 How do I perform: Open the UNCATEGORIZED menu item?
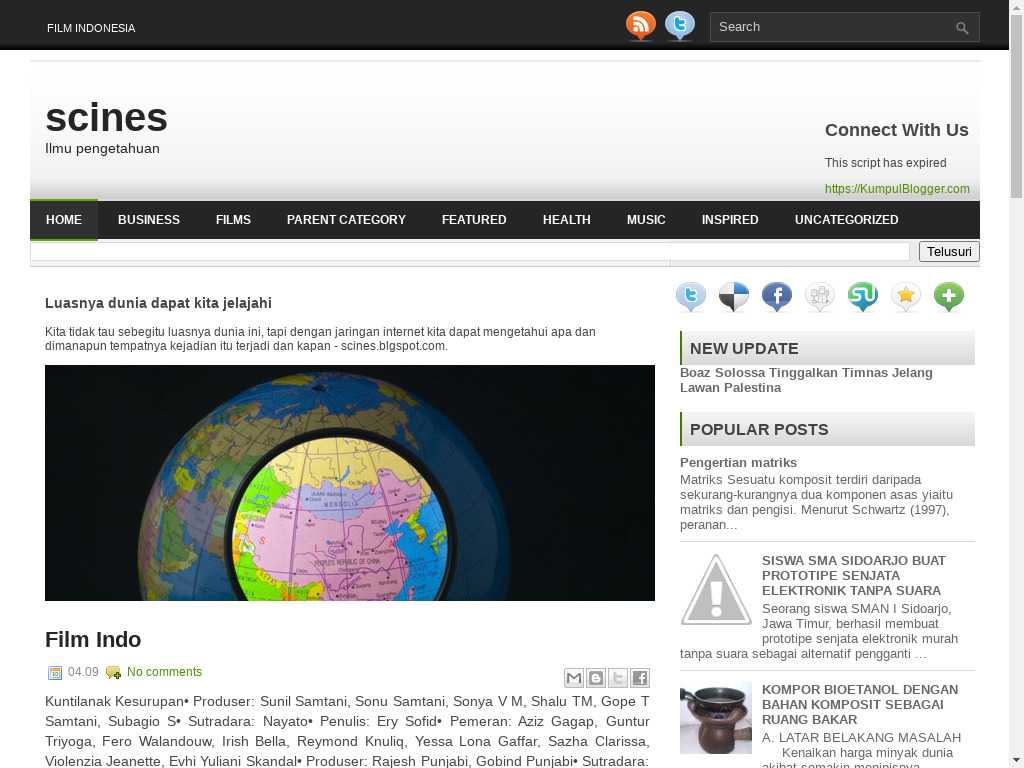click(846, 219)
